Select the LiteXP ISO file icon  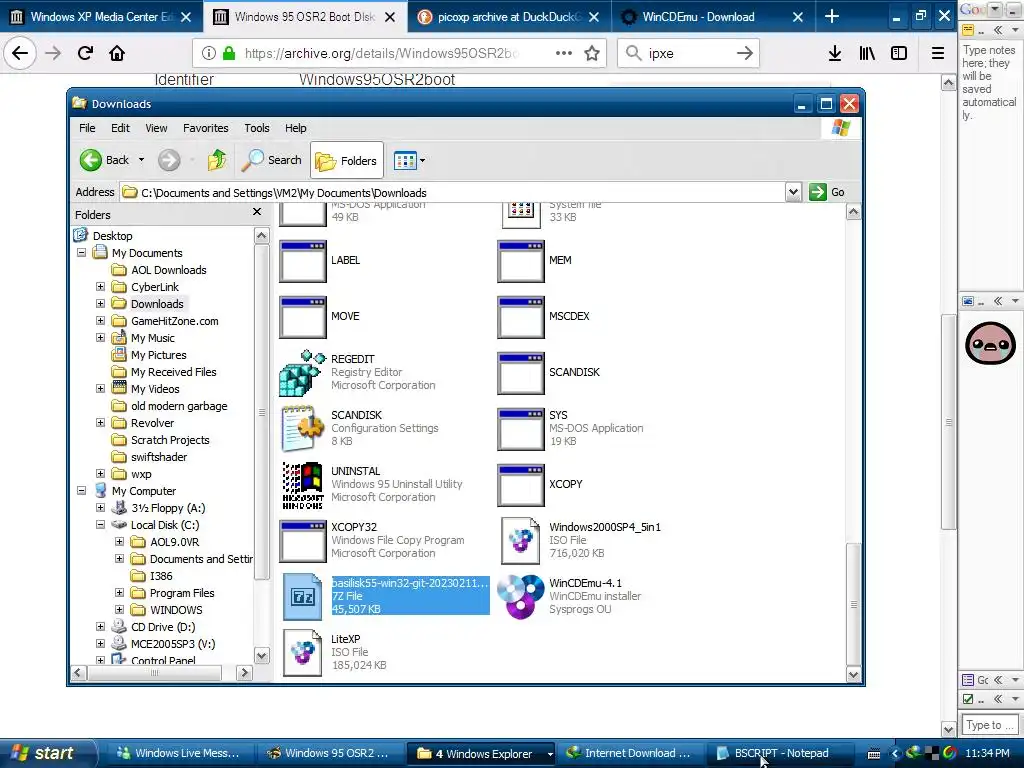tap(302, 652)
